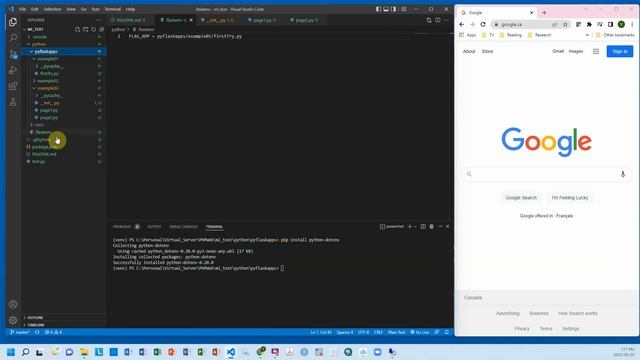The height and width of the screenshot is (360, 640).
Task: Open Customize Layout button in title bar
Action: coord(404,9)
